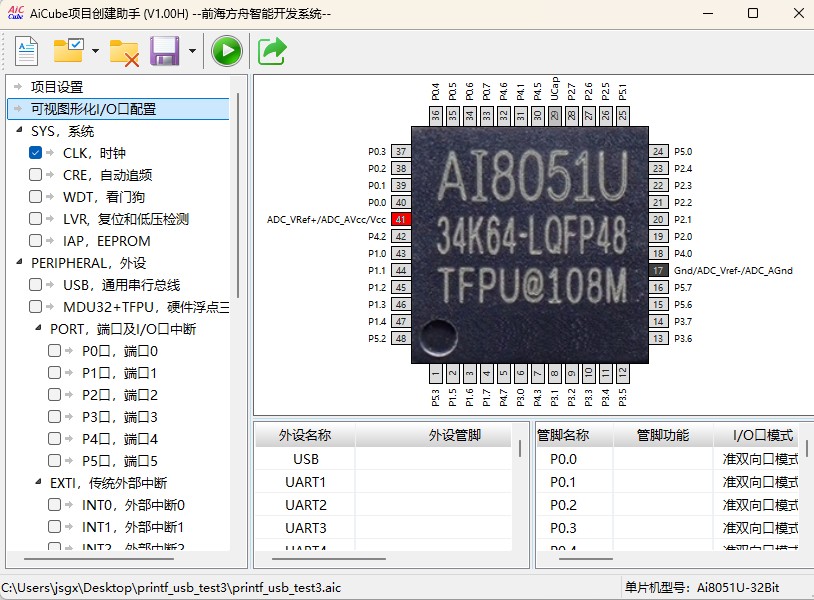Click the close project folder-with-X icon
The height and width of the screenshot is (600, 814).
pyautogui.click(x=124, y=52)
